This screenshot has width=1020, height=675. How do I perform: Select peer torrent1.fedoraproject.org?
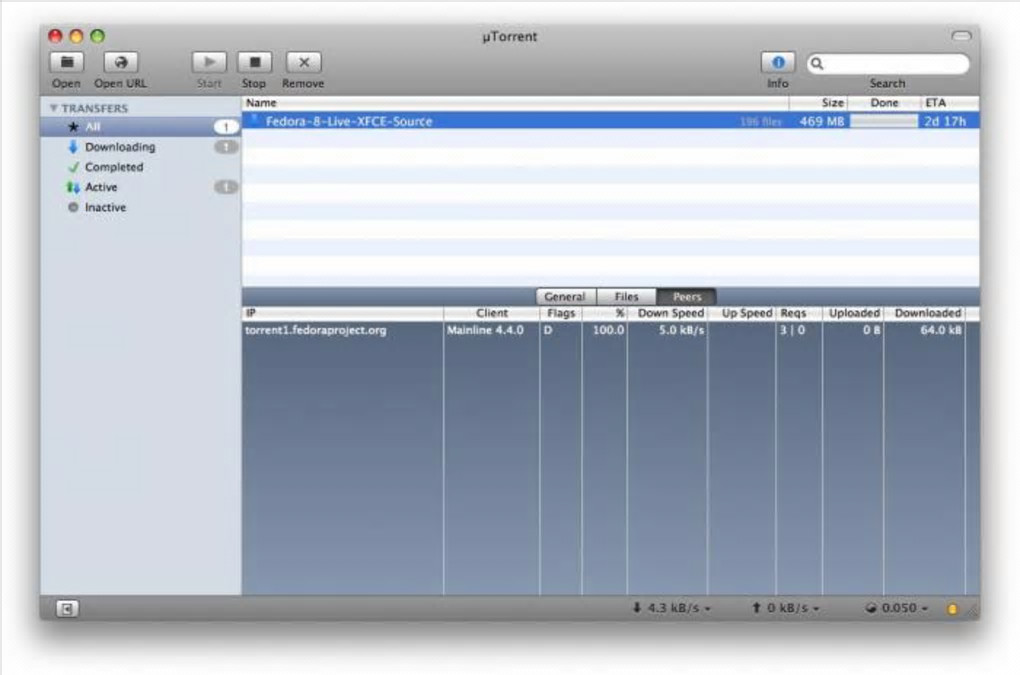tap(315, 330)
